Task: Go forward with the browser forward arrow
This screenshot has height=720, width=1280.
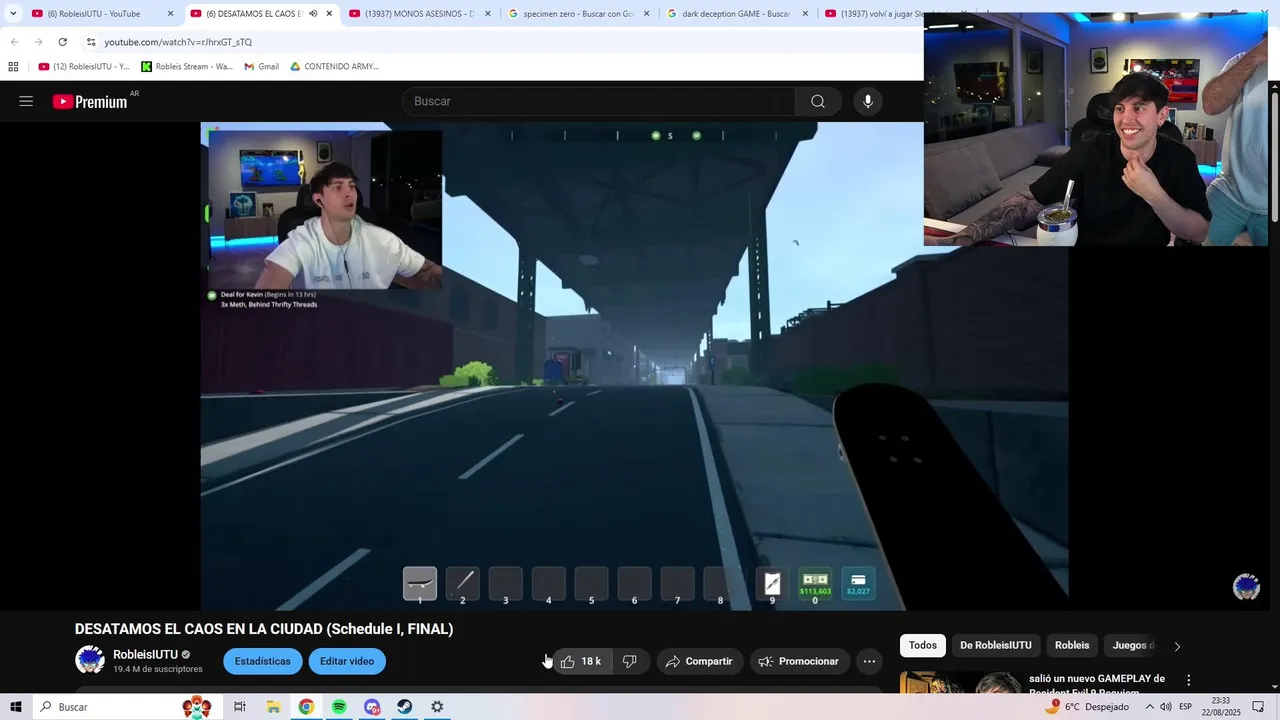Action: click(38, 42)
